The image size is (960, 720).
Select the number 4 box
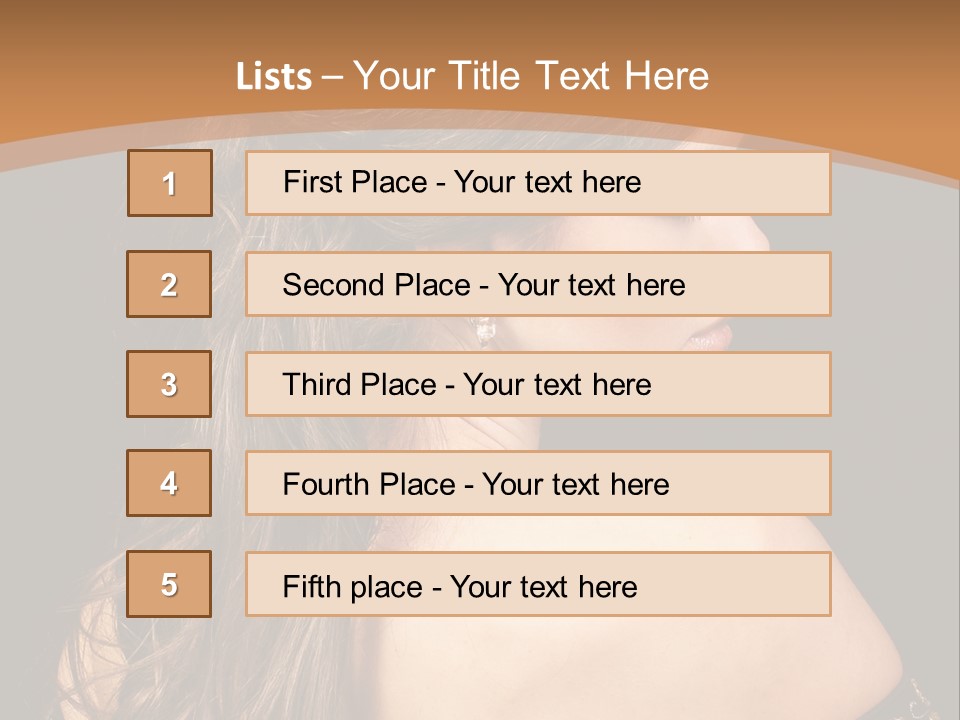(x=169, y=483)
